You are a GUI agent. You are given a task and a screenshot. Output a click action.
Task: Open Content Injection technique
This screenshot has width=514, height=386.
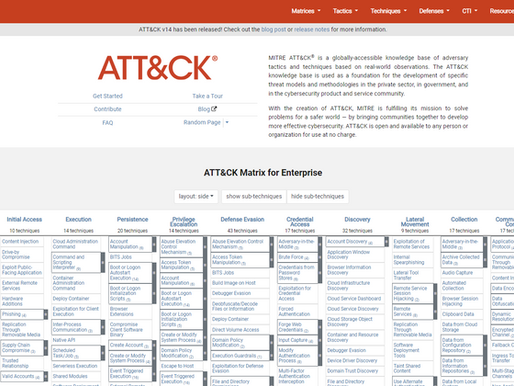[x=20, y=241]
